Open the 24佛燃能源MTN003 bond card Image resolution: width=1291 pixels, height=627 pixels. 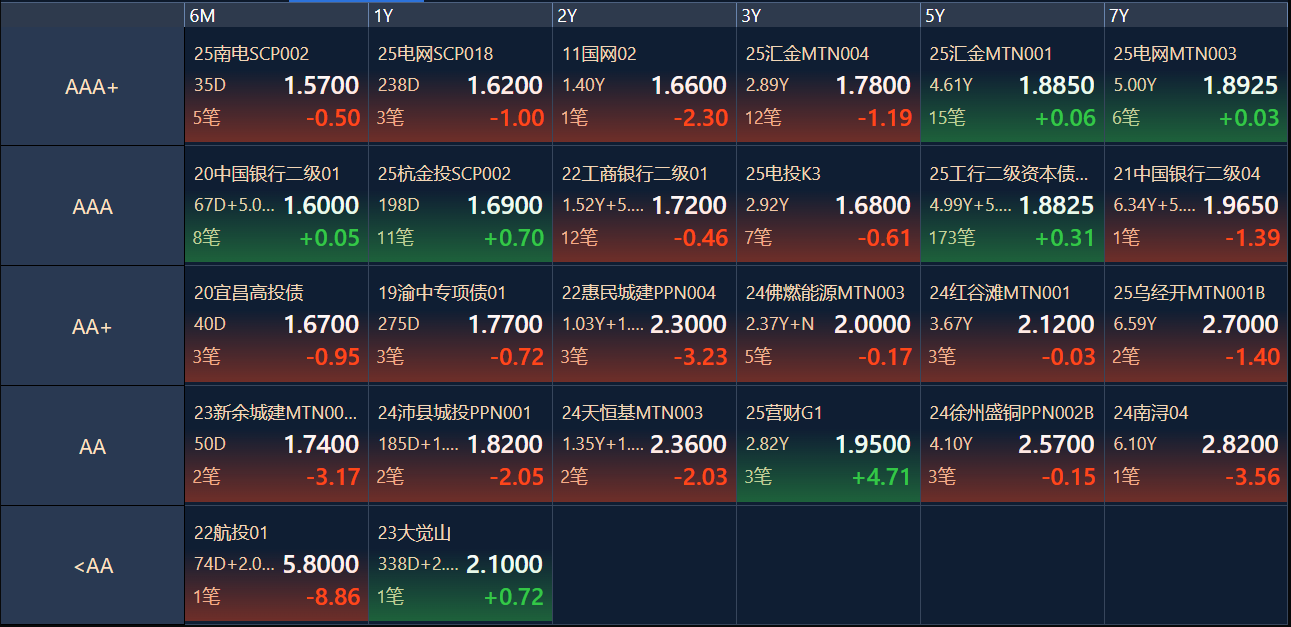coord(829,326)
